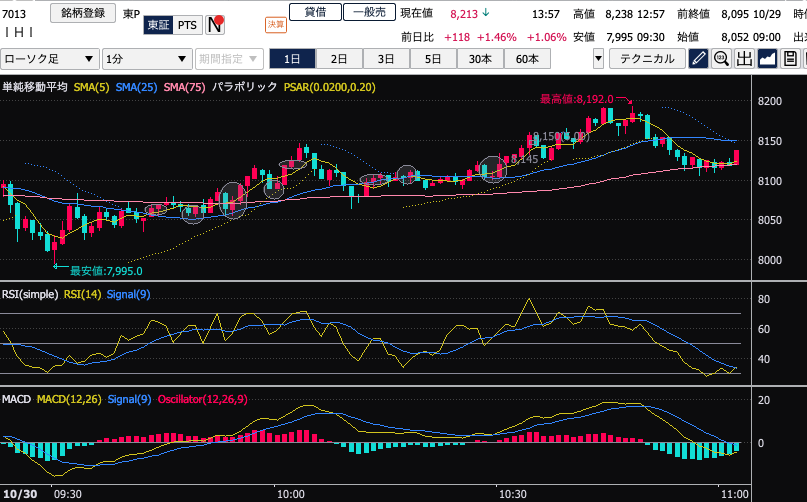Open the ローソク足 chart type dropdown
Viewport: 807px width, 502px height.
click(50, 59)
